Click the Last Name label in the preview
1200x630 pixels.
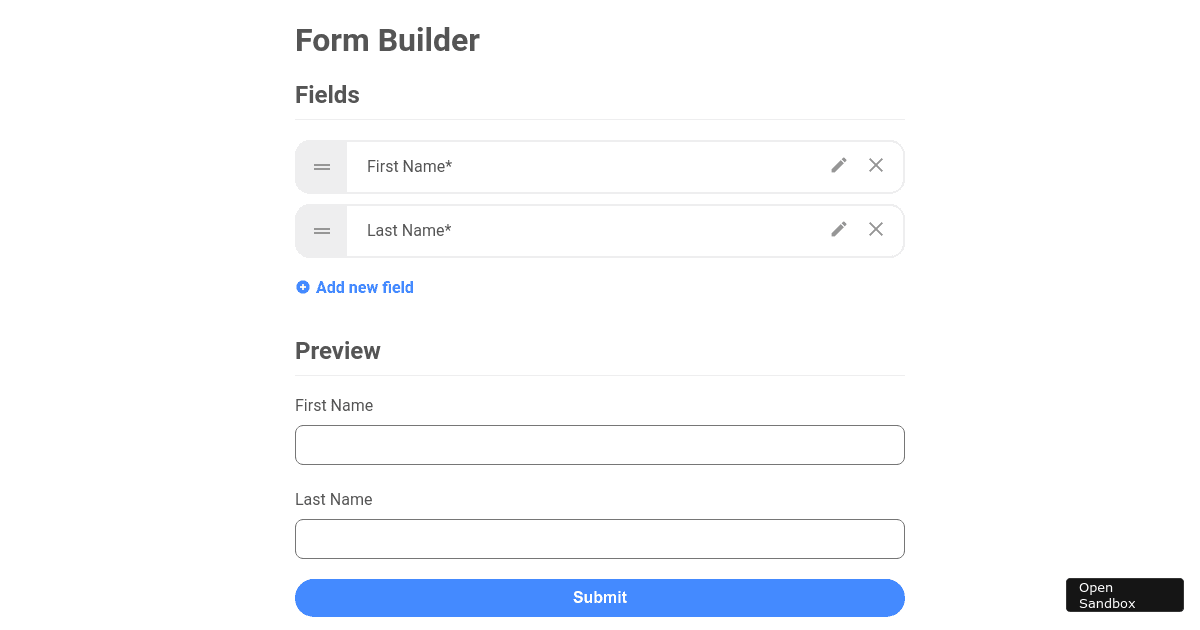(x=334, y=499)
